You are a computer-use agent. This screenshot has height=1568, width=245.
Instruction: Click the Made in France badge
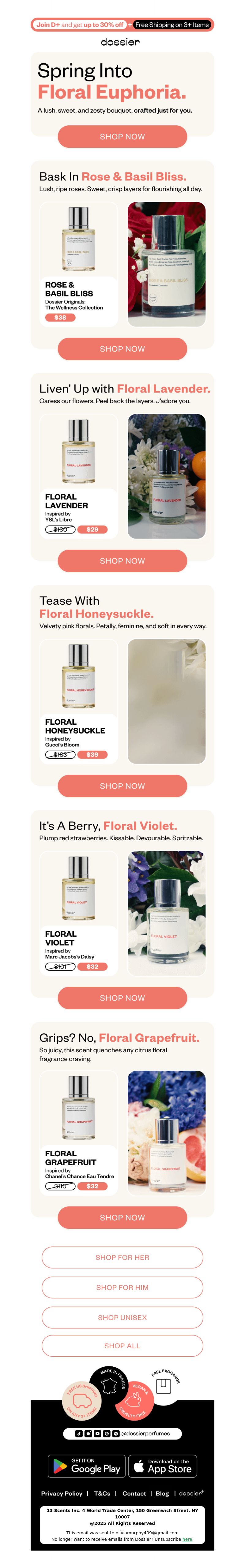point(108,1386)
